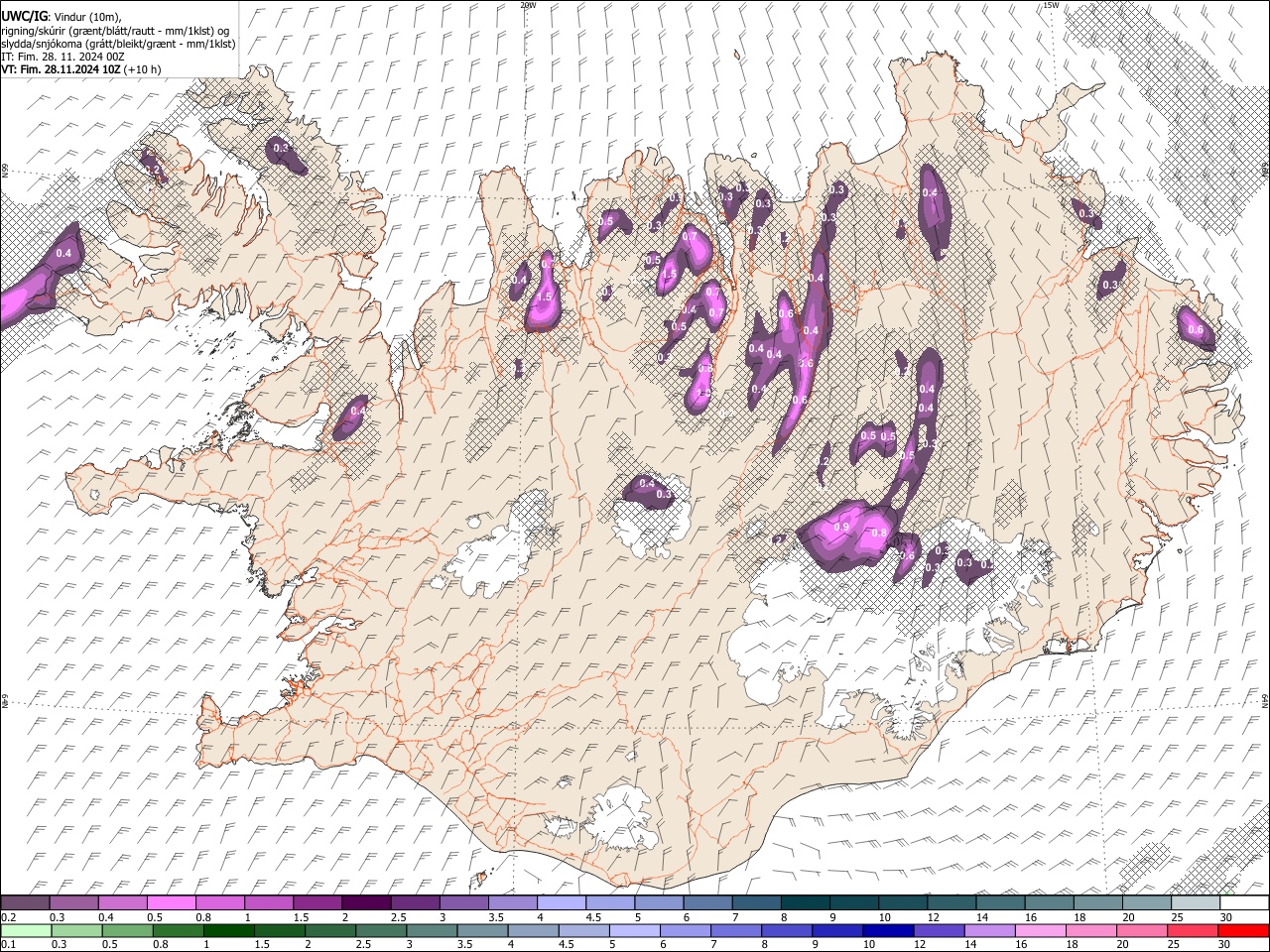This screenshot has width=1270, height=952.
Task: Click the 'IT: Fim. 28. 11. 2024 00Z' line
Action: tap(63, 57)
